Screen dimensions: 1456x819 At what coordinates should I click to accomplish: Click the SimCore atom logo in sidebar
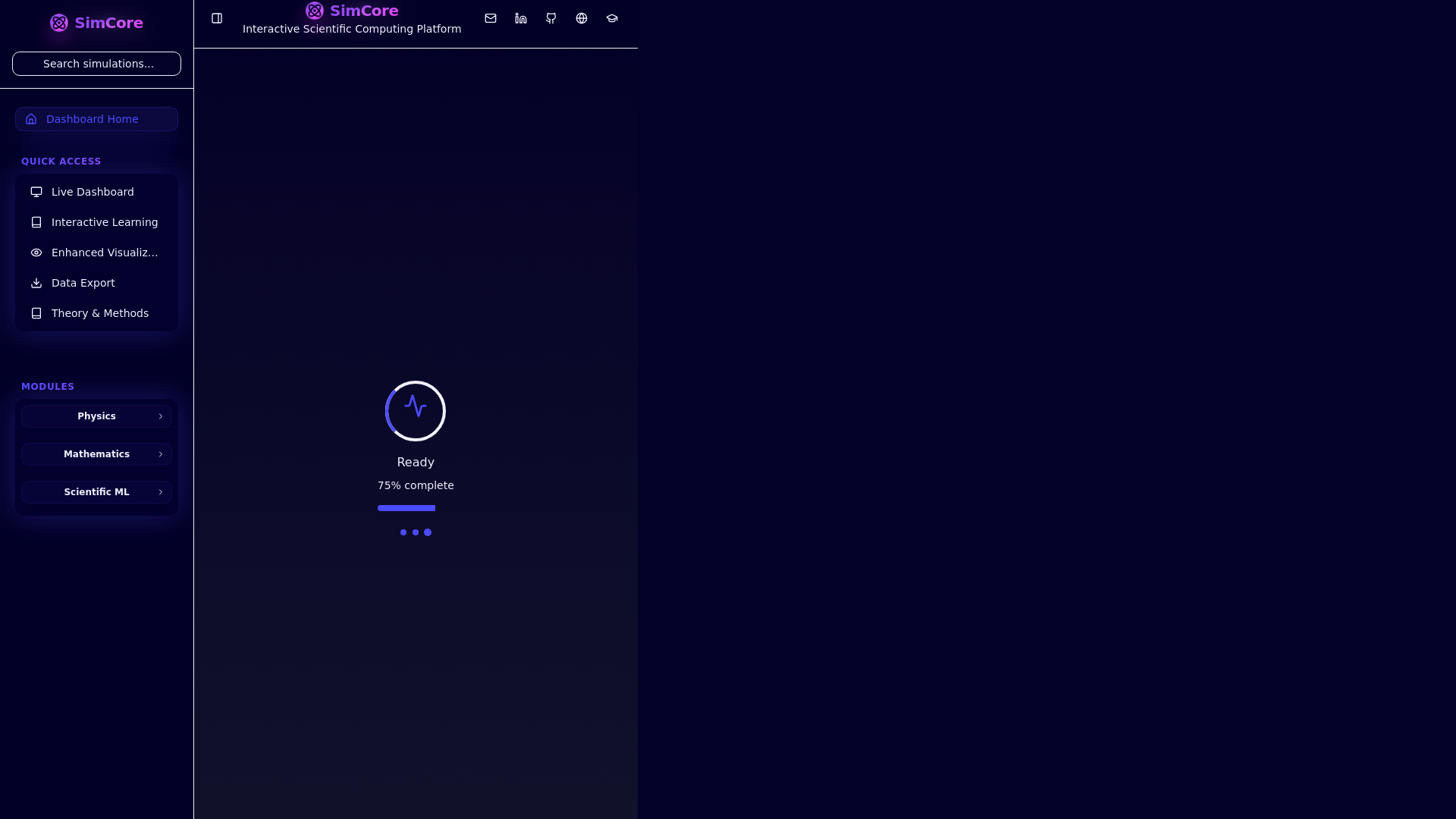(x=59, y=23)
